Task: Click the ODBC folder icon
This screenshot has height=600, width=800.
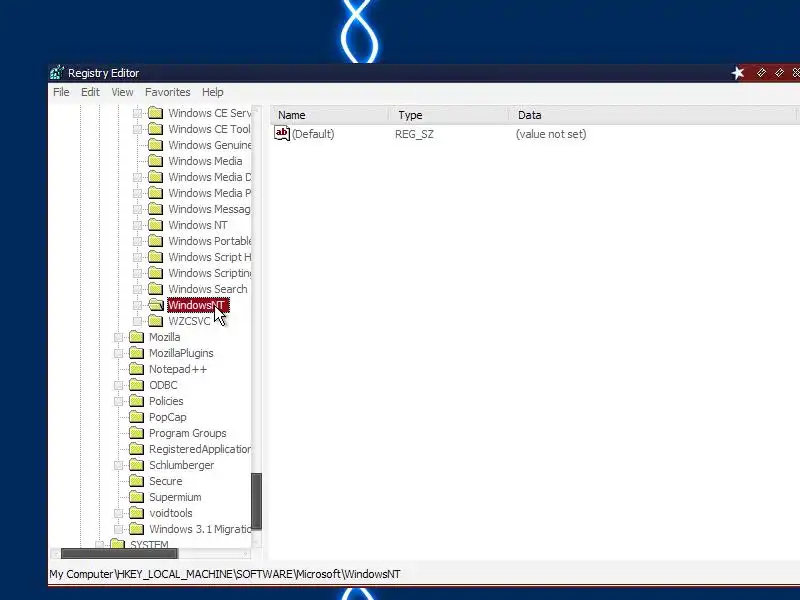Action: [136, 385]
